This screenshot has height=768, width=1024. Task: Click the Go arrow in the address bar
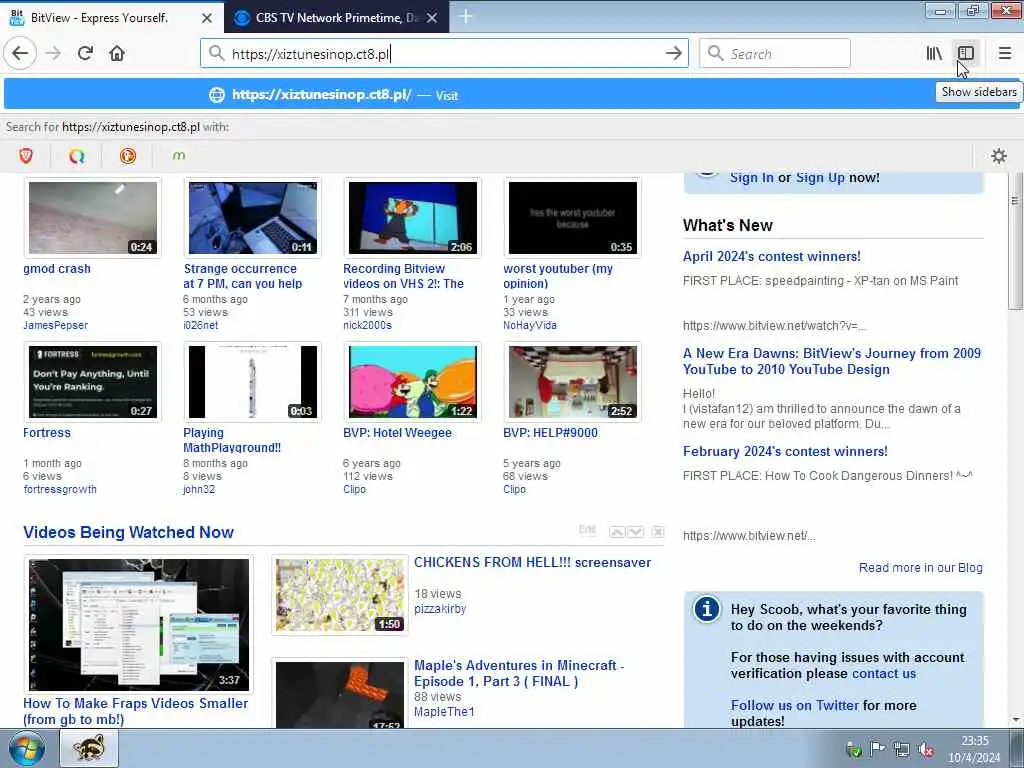point(673,53)
